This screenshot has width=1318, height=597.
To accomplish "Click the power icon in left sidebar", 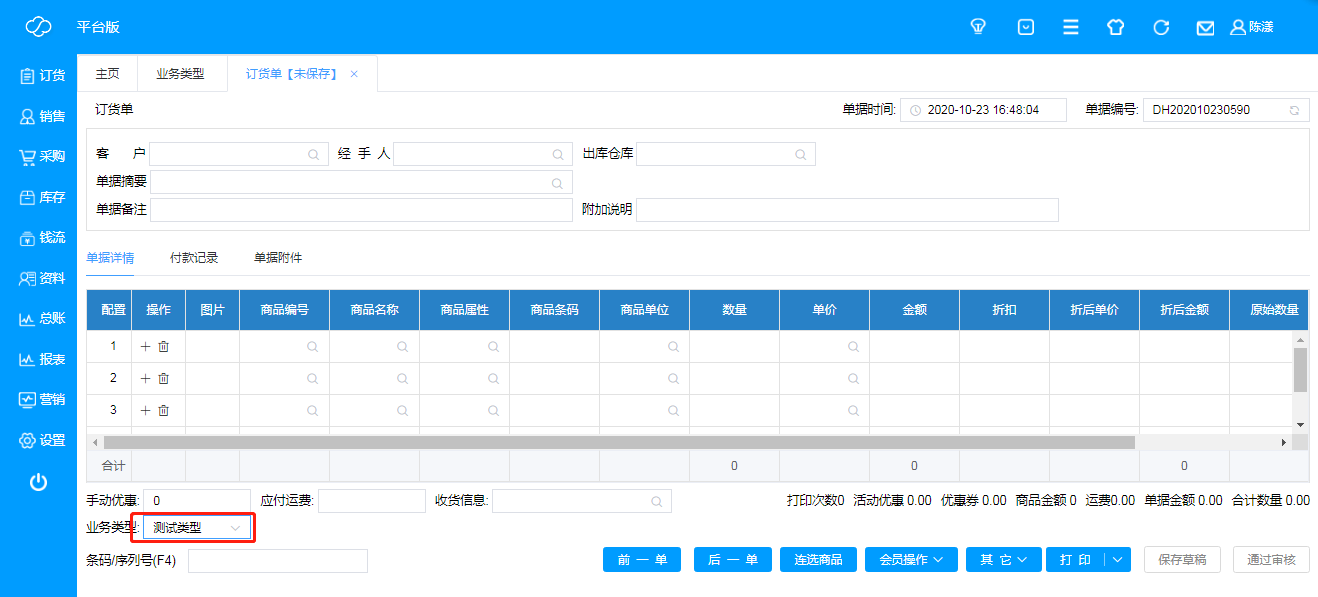I will [x=38, y=483].
